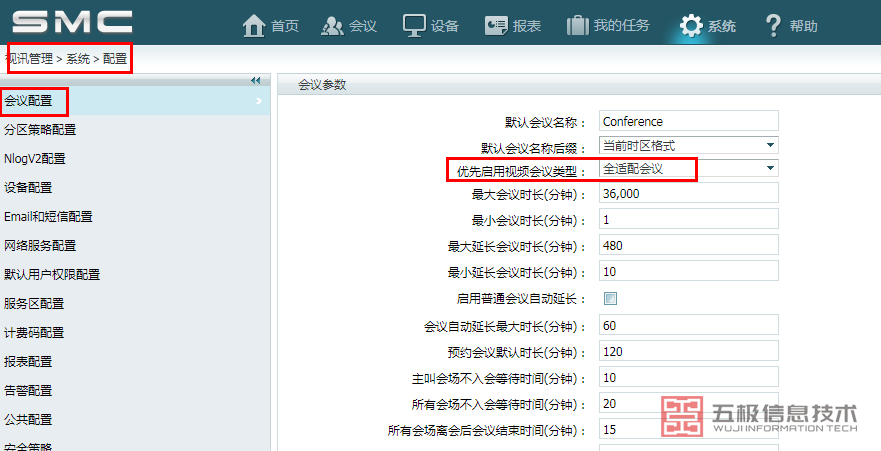The image size is (881, 451).
Task: Select 计费码配置 in the sidebar
Action: click(34, 332)
